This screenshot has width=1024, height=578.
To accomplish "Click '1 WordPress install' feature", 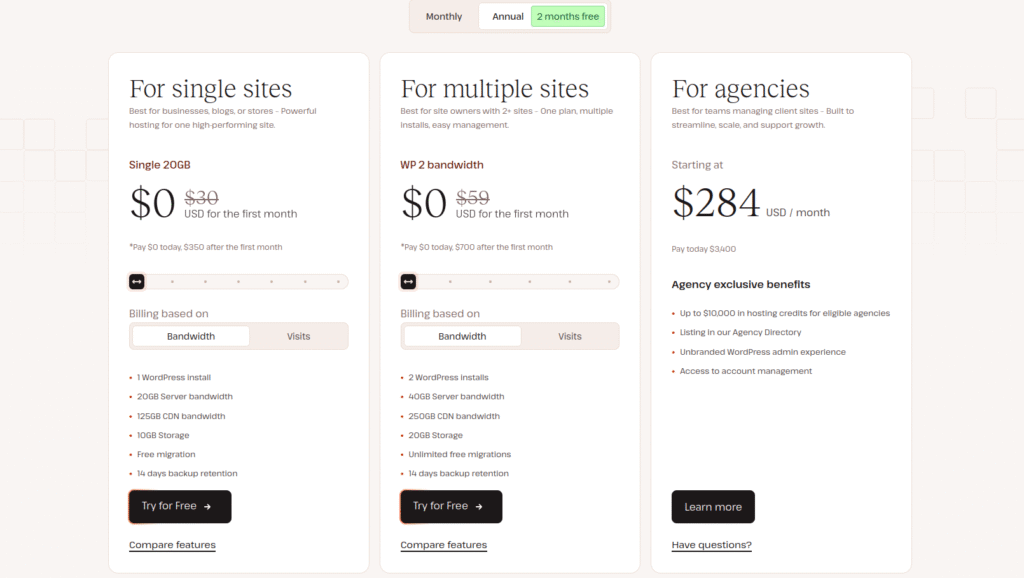I will [174, 377].
